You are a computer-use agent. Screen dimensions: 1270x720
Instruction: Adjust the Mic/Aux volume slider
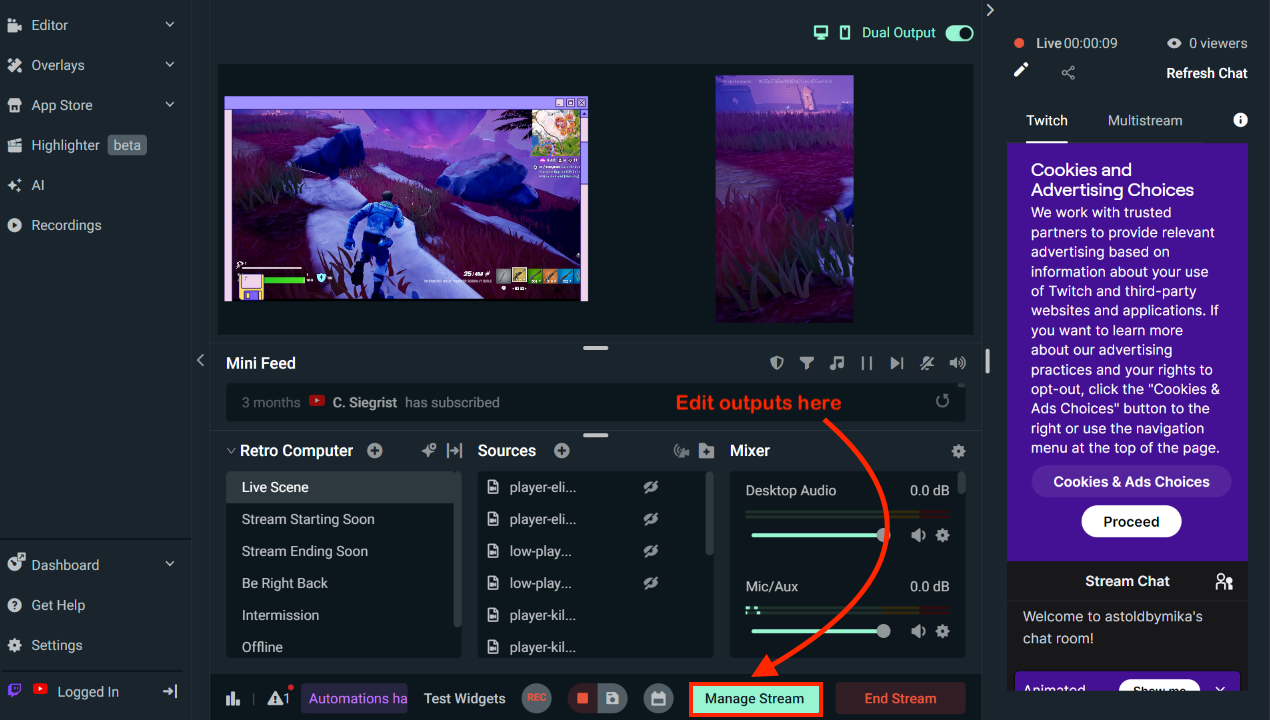tap(820, 631)
